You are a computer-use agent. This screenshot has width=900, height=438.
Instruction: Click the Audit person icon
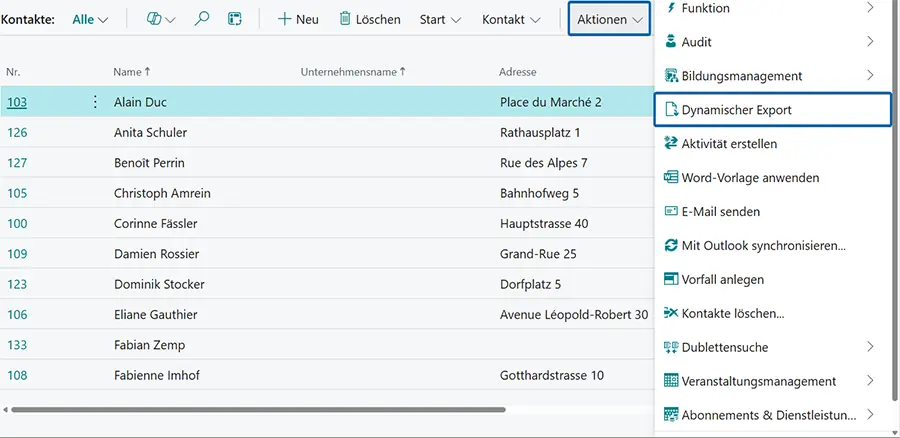(x=671, y=41)
